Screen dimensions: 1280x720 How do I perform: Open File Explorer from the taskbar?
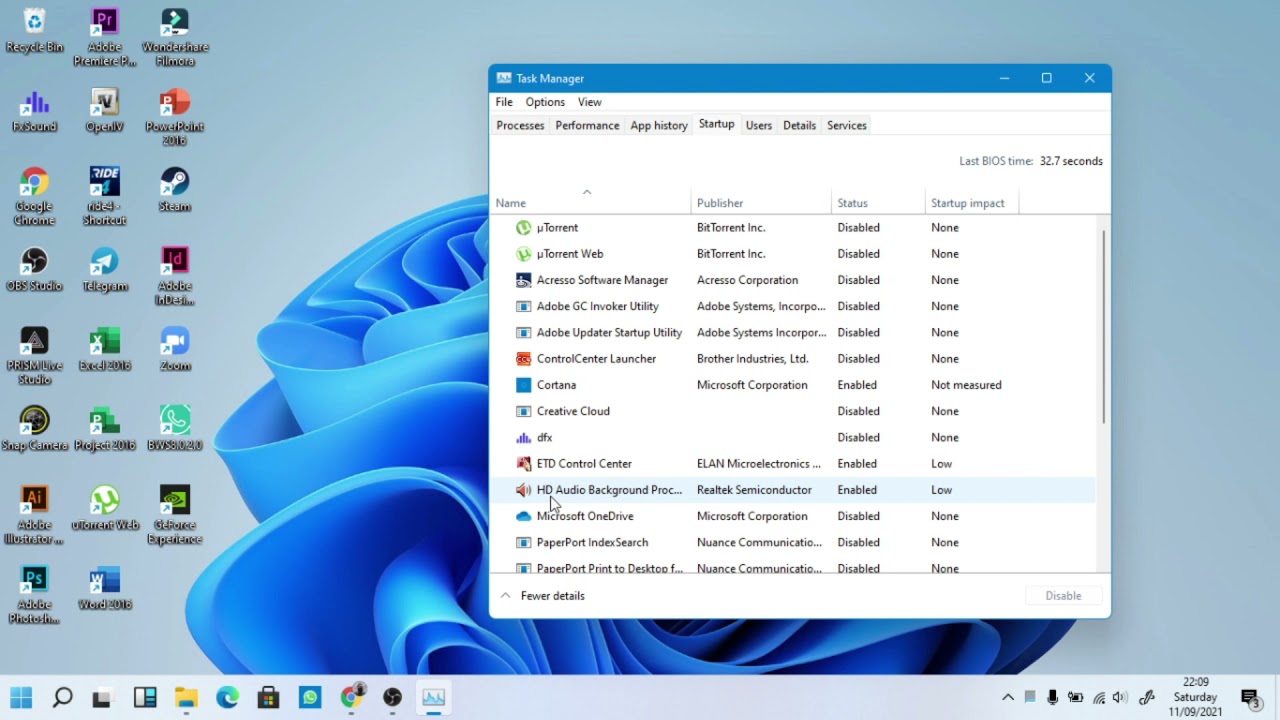point(186,697)
